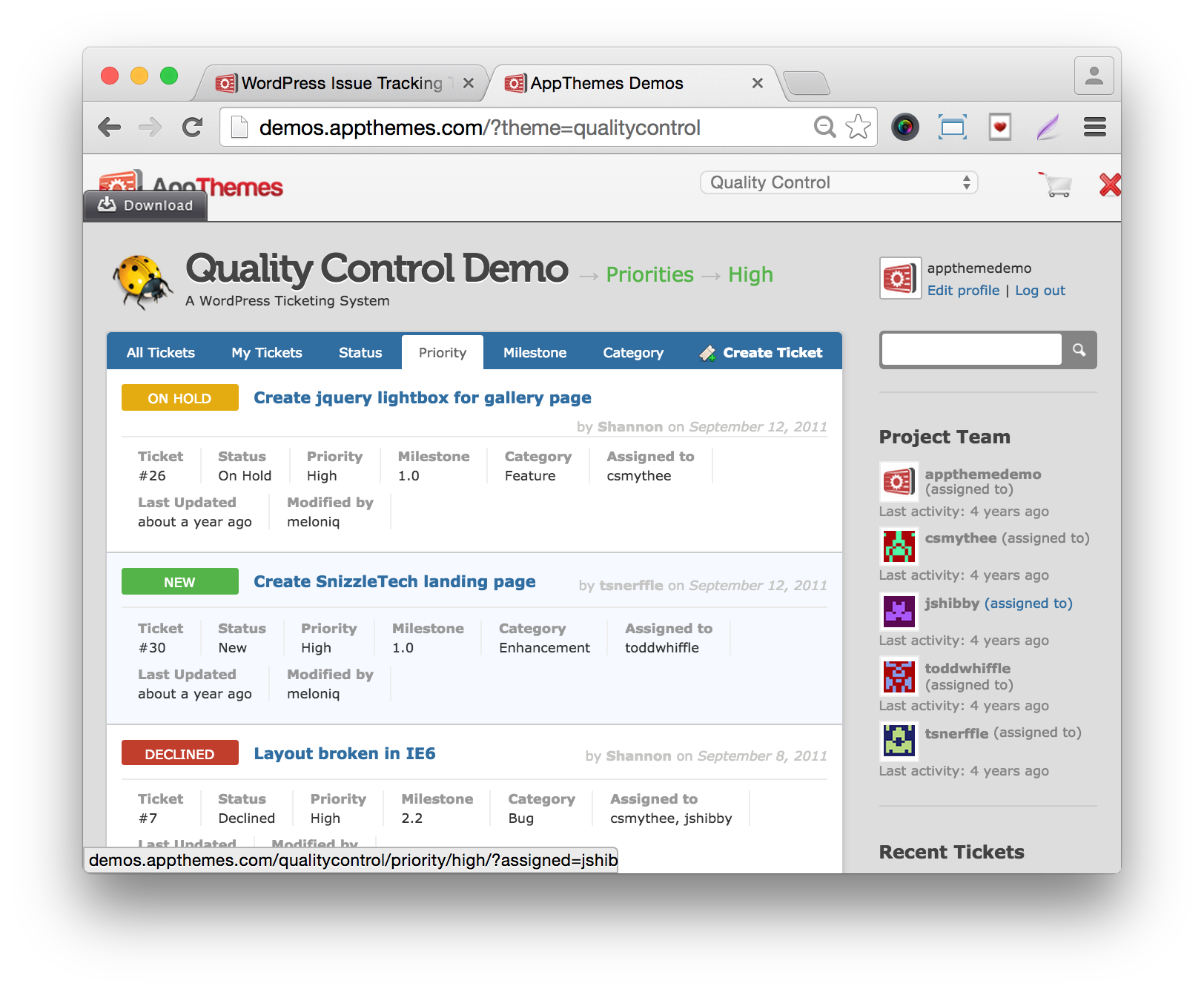Bookmark the page with the star icon
Viewport: 1204px width, 992px height.
[x=859, y=127]
